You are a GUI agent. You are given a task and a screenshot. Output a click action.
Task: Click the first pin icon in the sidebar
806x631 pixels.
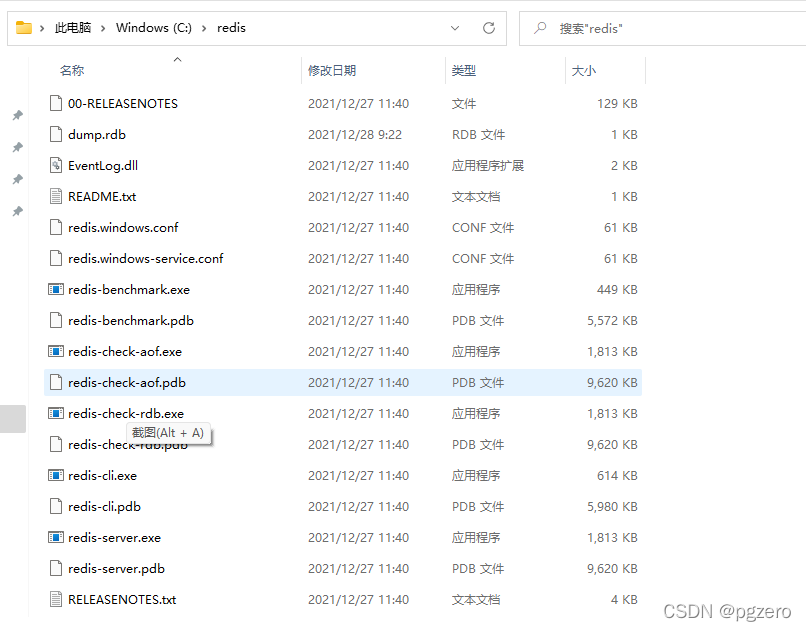(x=18, y=115)
